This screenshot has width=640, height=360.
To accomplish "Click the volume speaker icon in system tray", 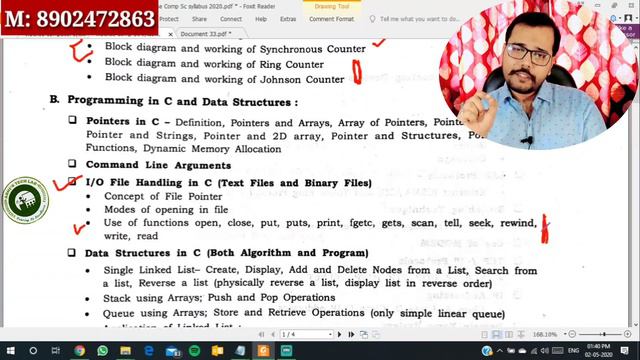I will tap(545, 351).
